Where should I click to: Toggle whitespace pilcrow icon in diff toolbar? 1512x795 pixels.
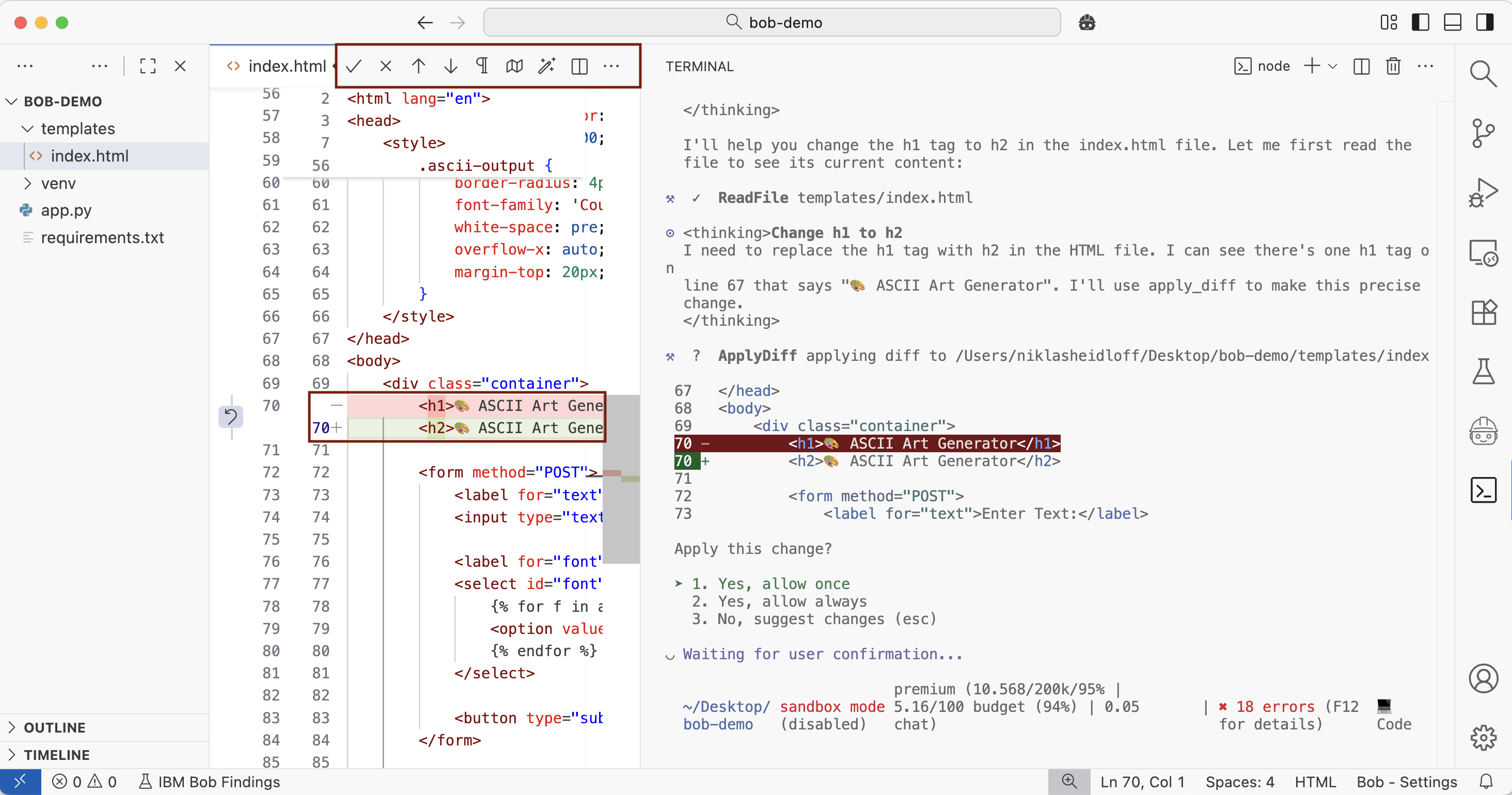coord(482,66)
